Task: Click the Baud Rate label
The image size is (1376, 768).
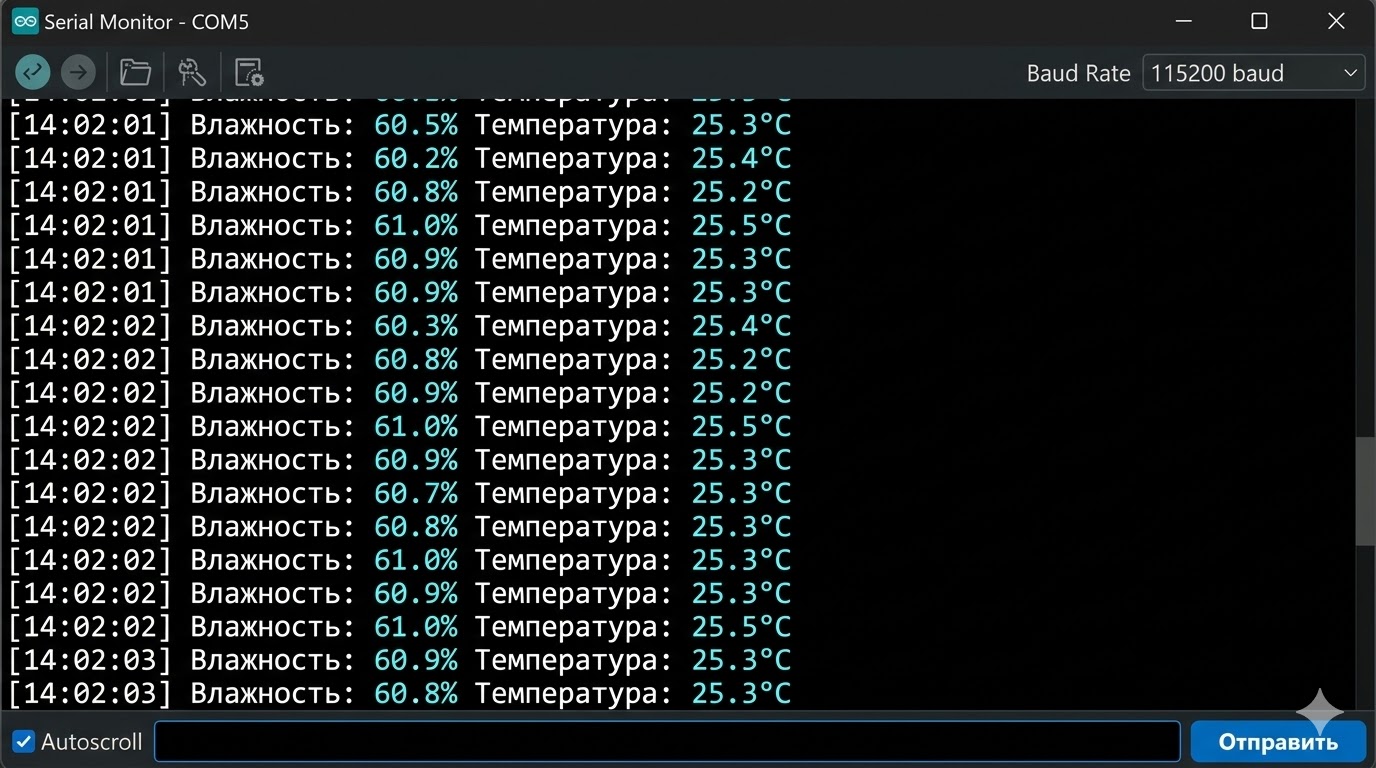Action: click(1078, 73)
